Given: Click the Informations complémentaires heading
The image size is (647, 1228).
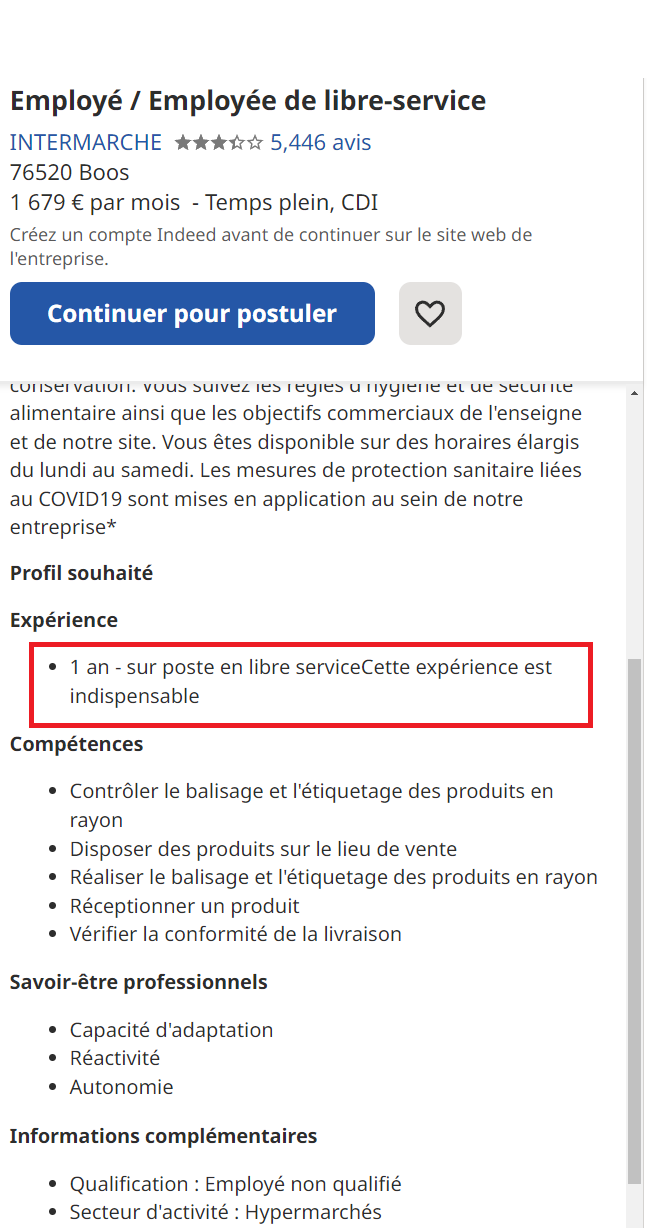Looking at the screenshot, I should click(x=164, y=1136).
